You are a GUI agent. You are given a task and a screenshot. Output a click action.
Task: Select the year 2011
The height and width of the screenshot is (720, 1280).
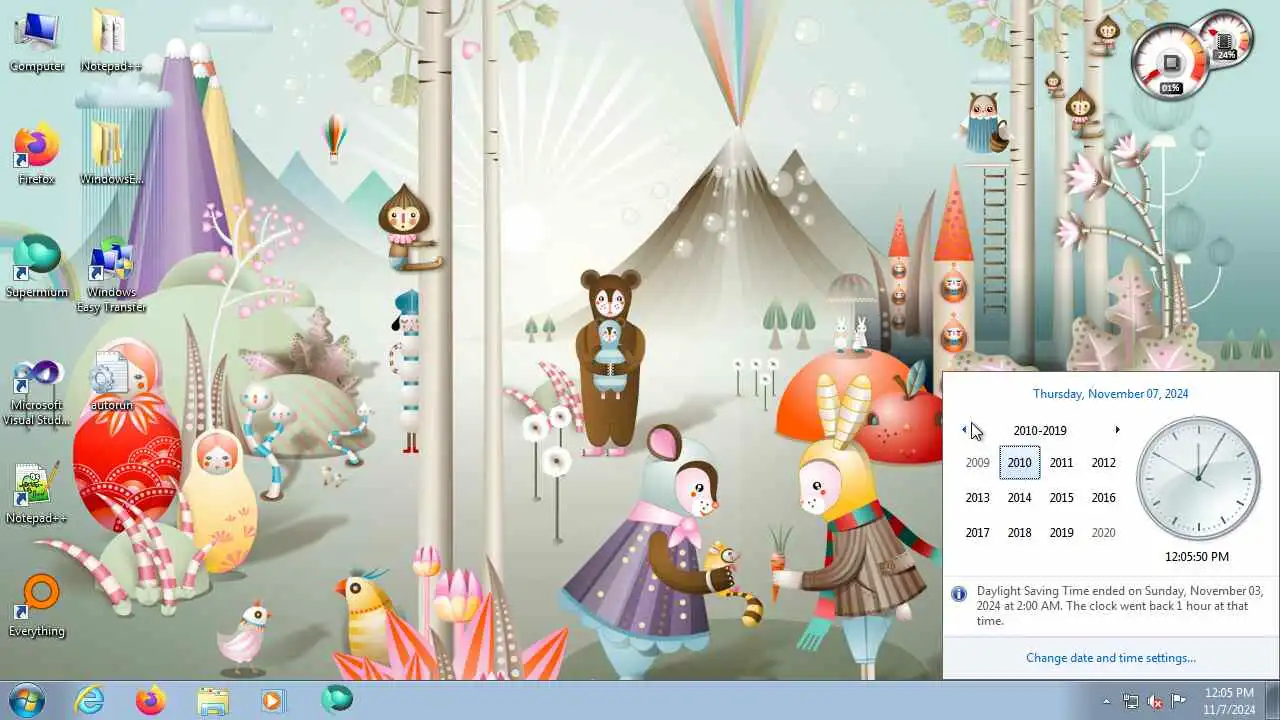1061,463
